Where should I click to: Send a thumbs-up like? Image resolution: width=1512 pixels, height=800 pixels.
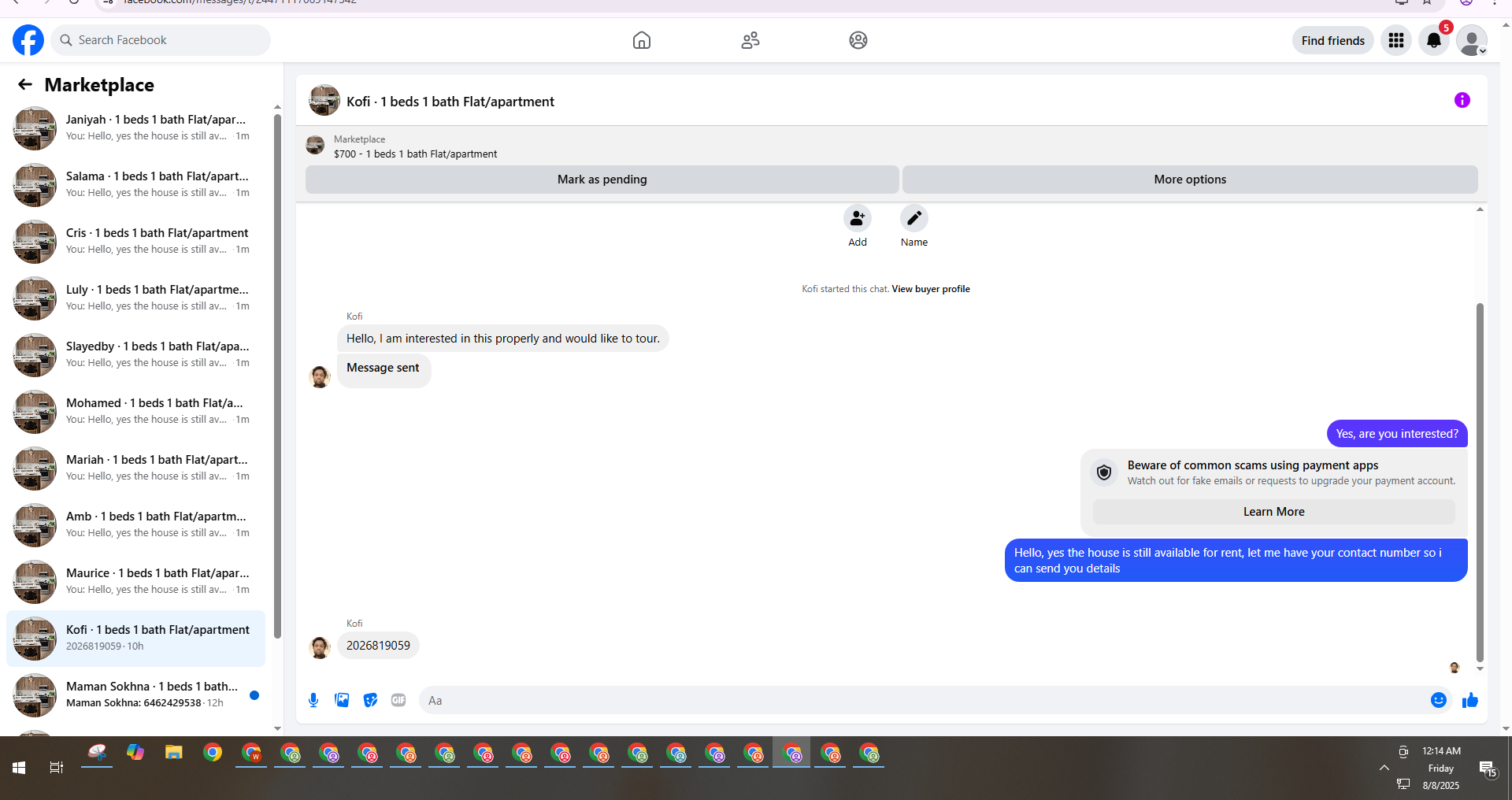pyautogui.click(x=1470, y=700)
